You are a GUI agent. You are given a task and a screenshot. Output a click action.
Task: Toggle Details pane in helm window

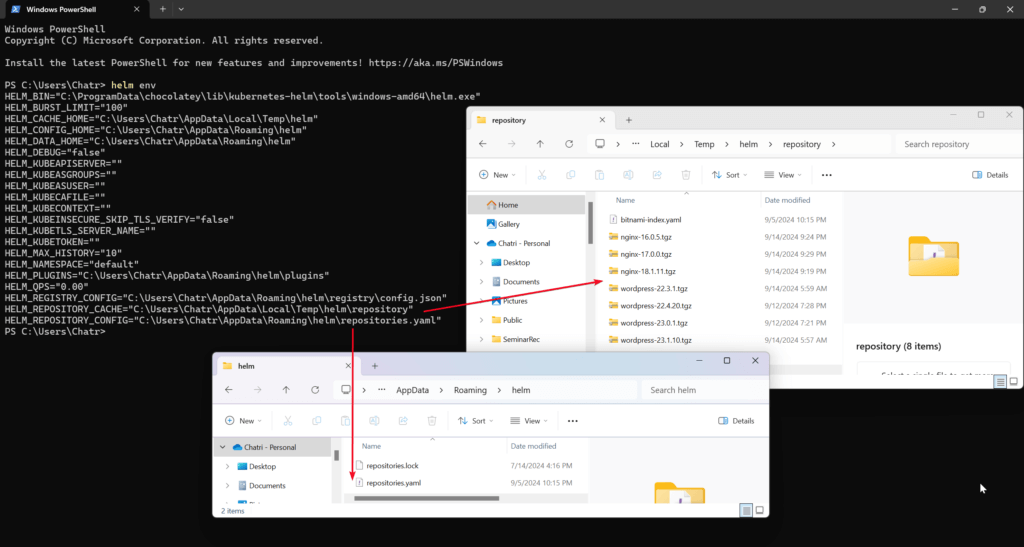tap(736, 421)
